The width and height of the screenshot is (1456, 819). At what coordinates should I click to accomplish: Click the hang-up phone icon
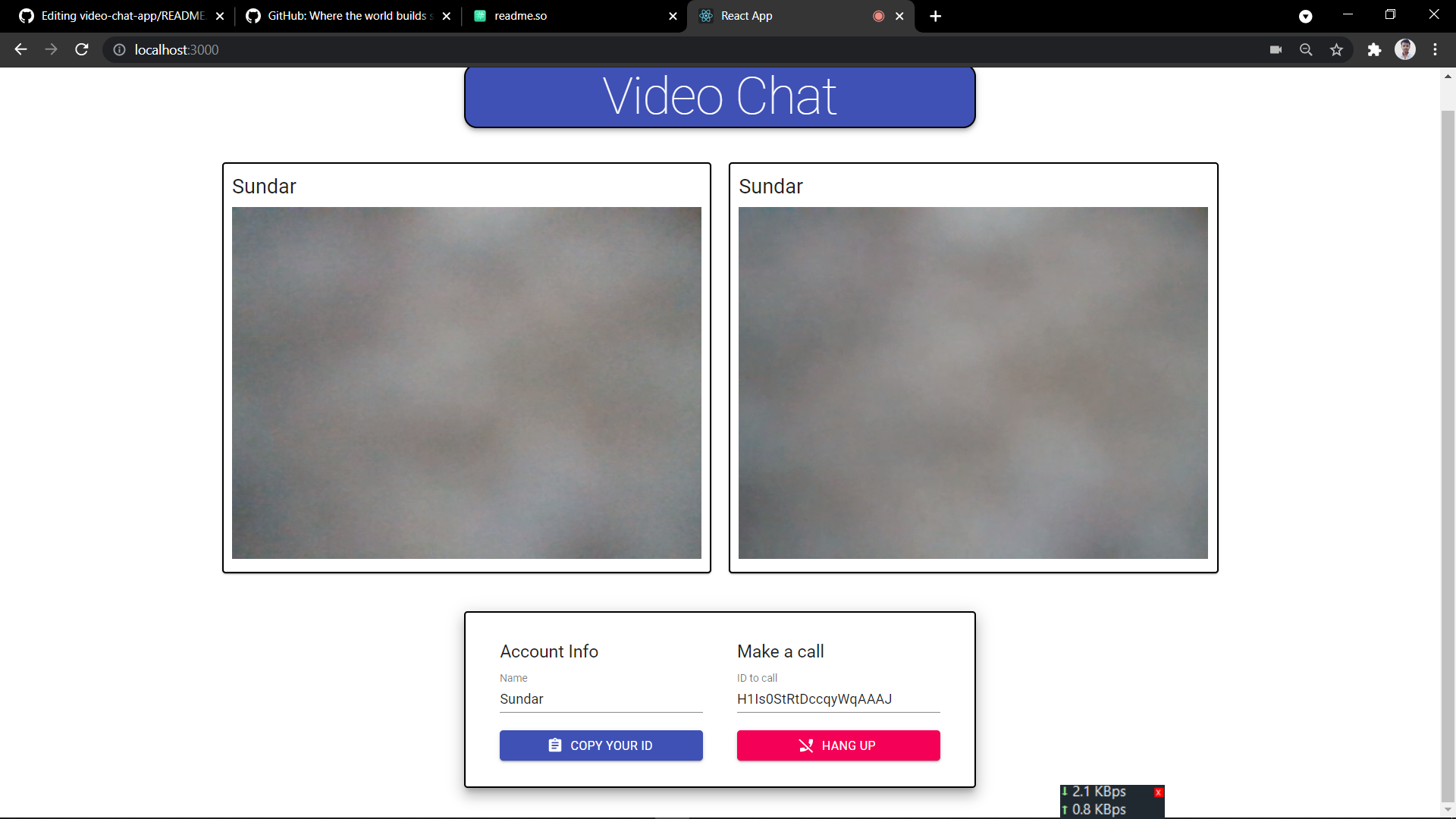click(806, 745)
